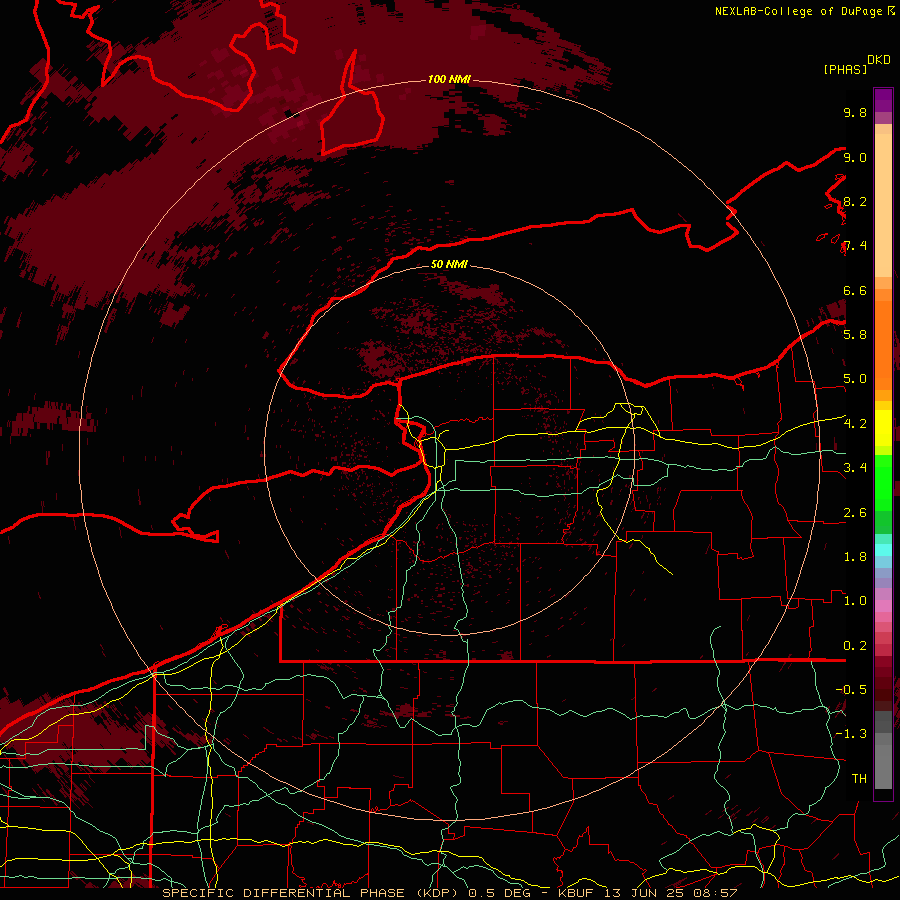Screen dimensions: 900x900
Task: Click the TH legend label
Action: click(859, 779)
